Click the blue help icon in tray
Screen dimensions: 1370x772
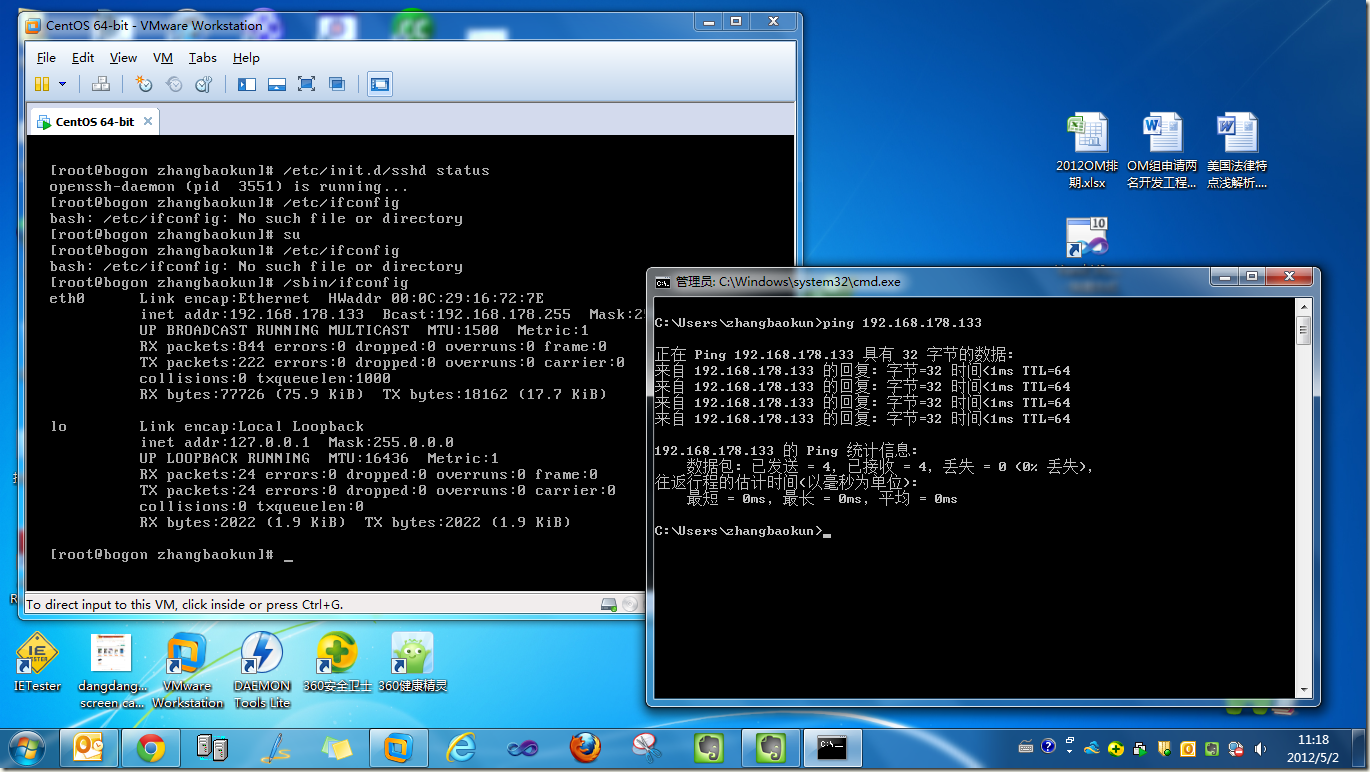[1047, 746]
